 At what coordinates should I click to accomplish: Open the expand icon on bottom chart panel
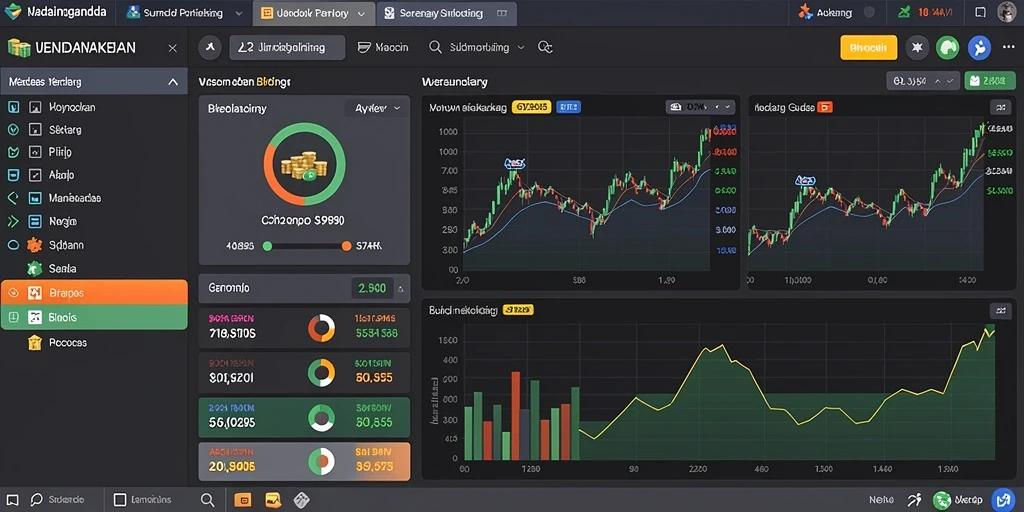999,310
